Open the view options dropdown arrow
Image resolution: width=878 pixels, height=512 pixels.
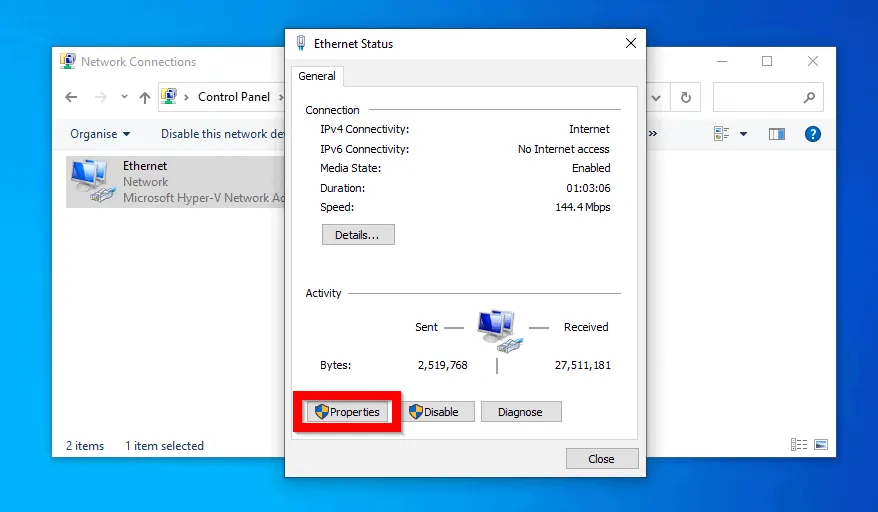pos(744,134)
